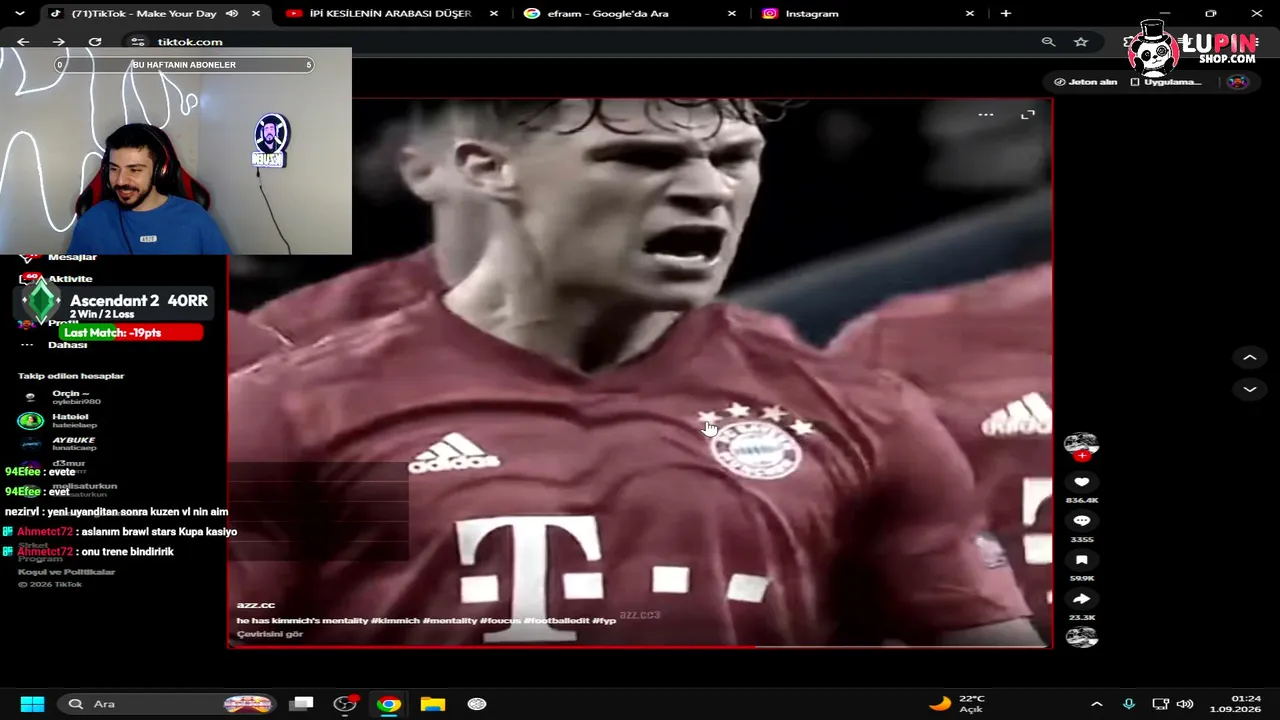The width and height of the screenshot is (1280, 720).
Task: Bookmark the video to favorites
Action: click(1081, 560)
